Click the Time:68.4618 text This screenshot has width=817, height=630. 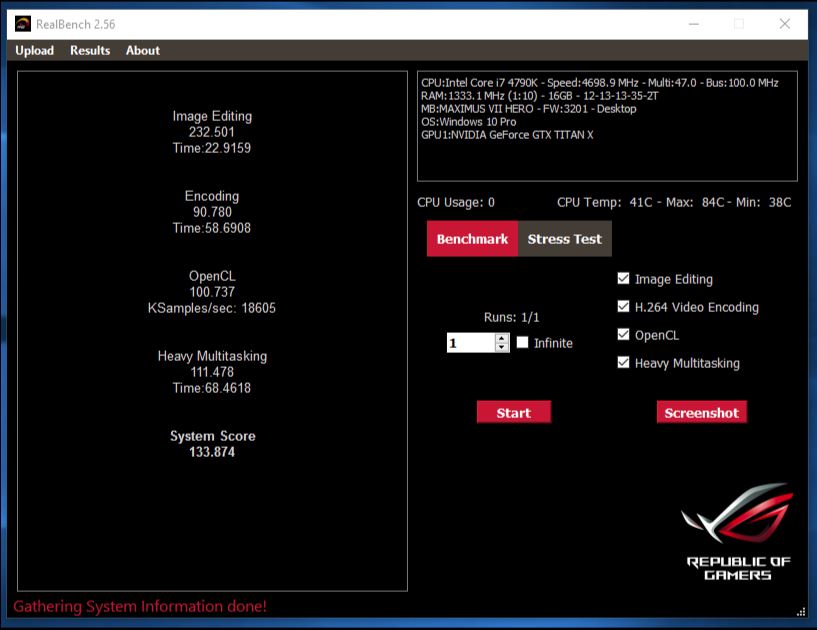[x=212, y=388]
